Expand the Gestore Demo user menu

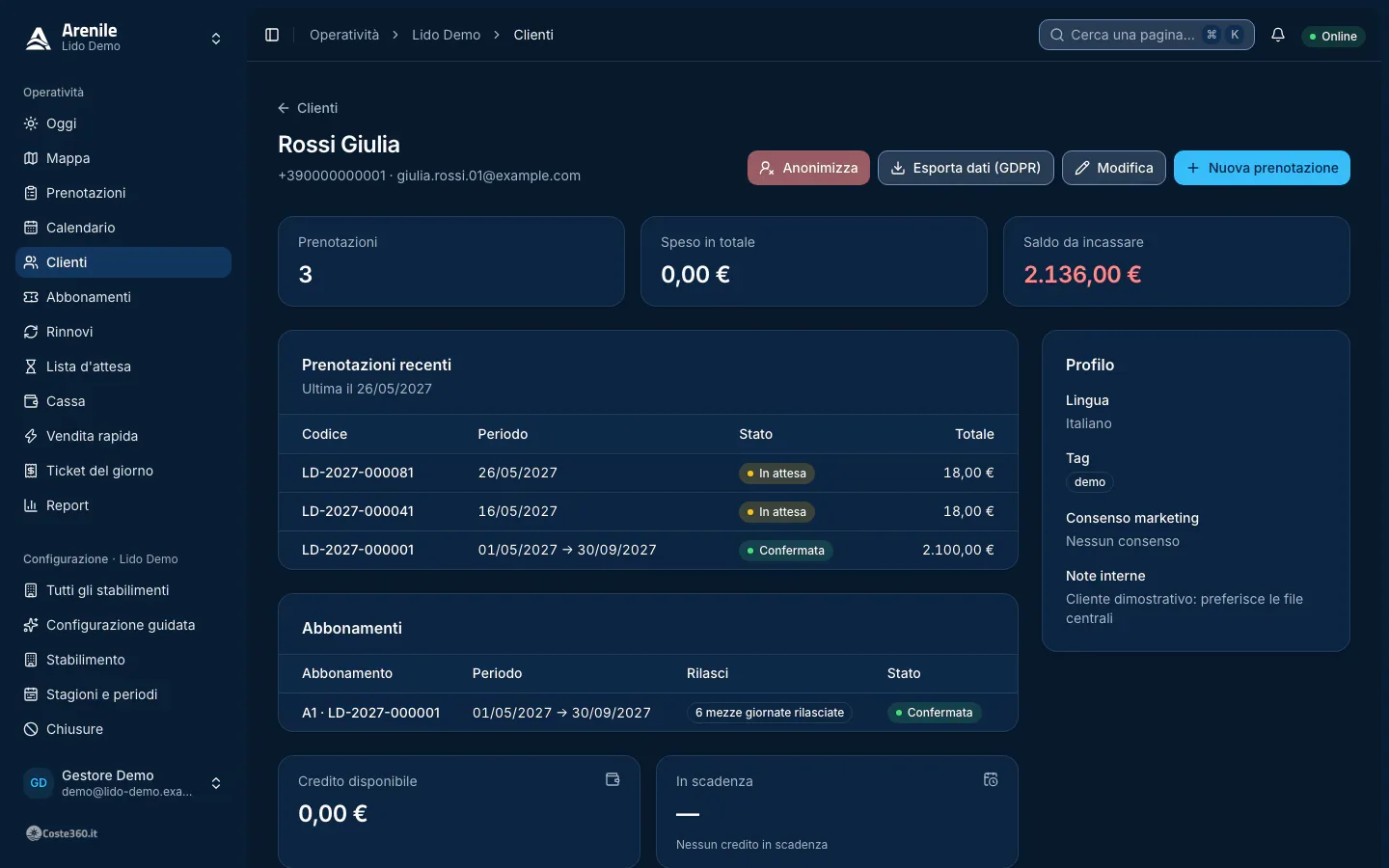tap(216, 783)
